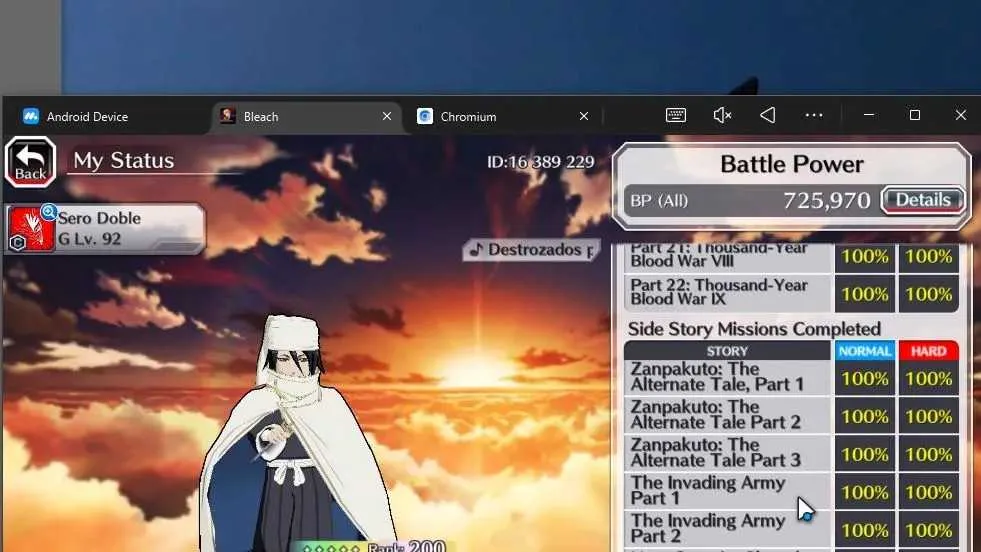Click Normal 100% for Invading Army Part 2
981x552 pixels.
point(865,530)
